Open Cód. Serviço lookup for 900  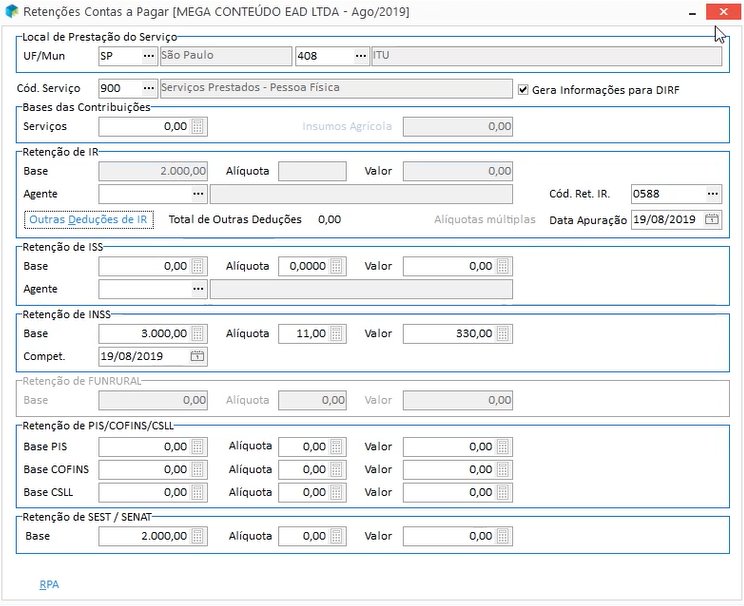click(149, 88)
